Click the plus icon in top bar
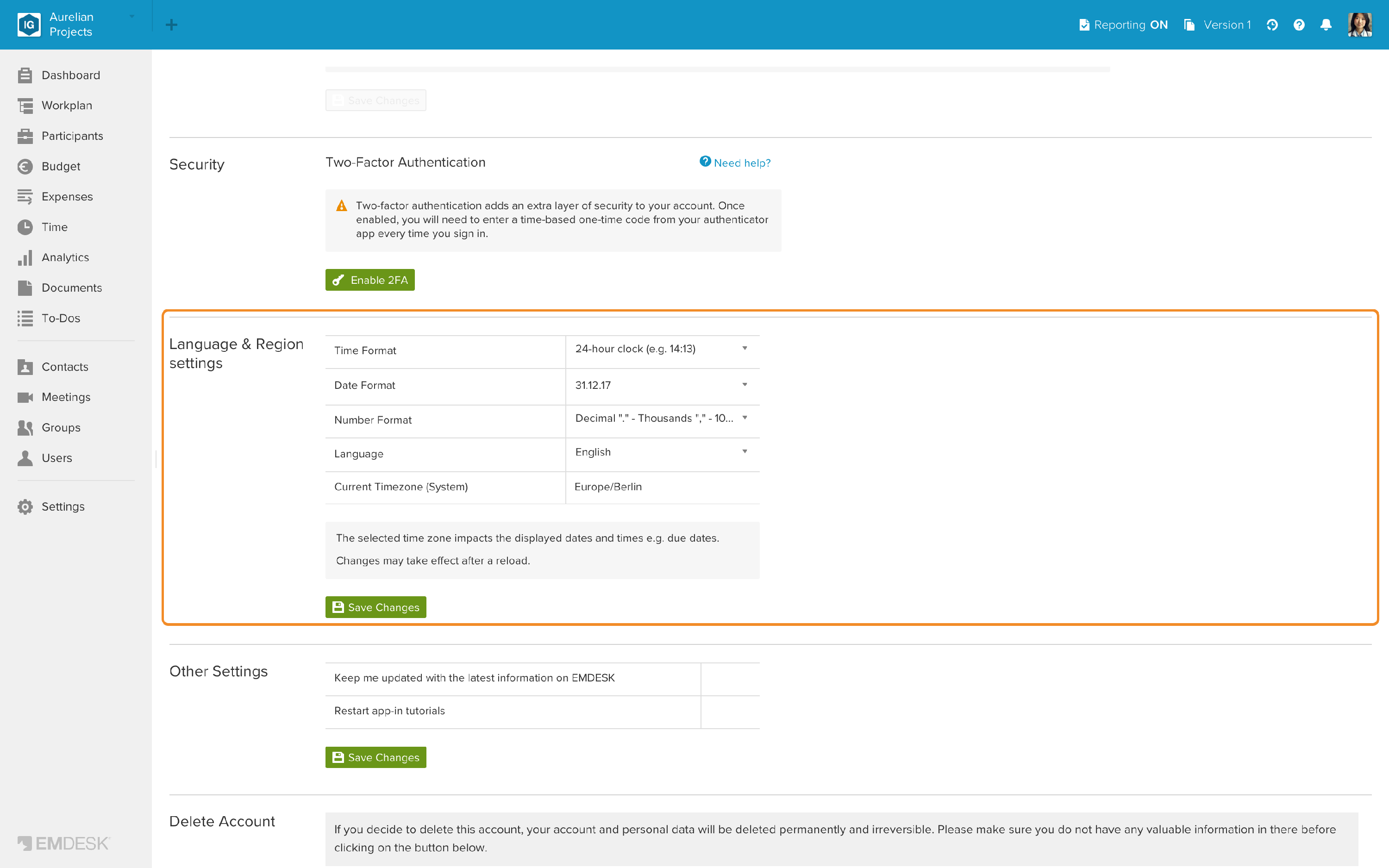Viewport: 1389px width, 868px height. tap(171, 25)
